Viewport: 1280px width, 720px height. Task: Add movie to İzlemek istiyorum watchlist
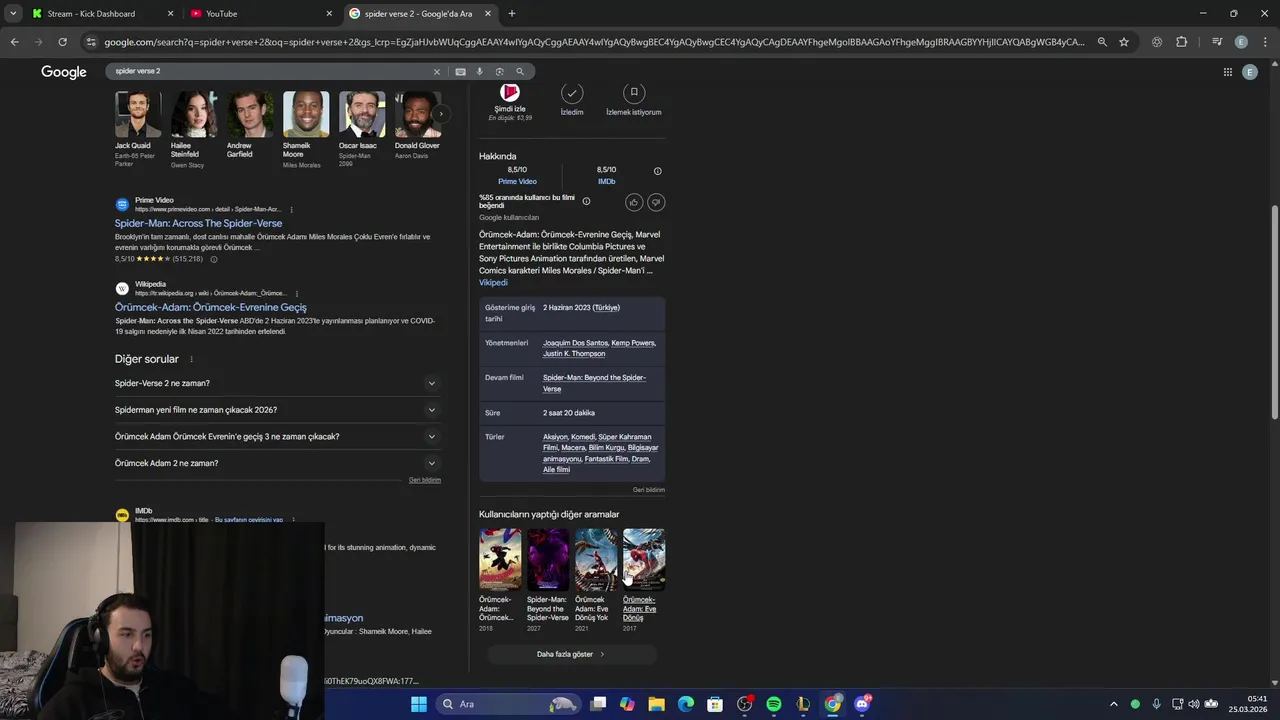(634, 93)
